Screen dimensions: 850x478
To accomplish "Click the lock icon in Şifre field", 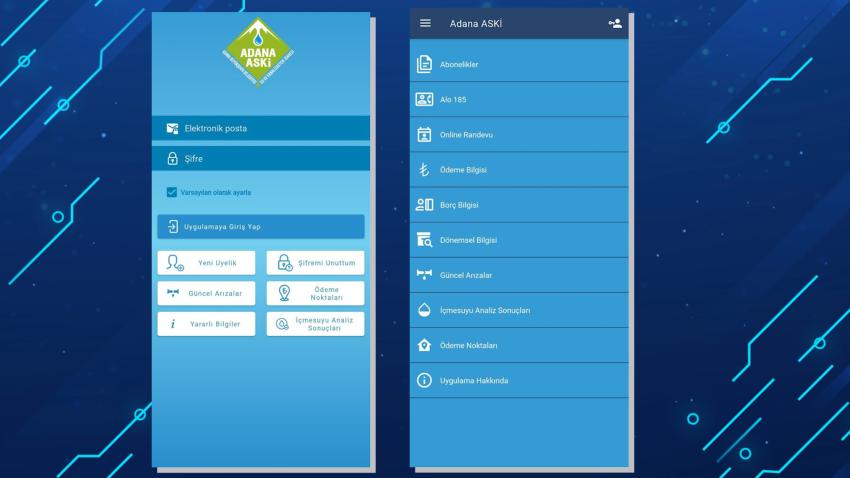I will point(172,158).
